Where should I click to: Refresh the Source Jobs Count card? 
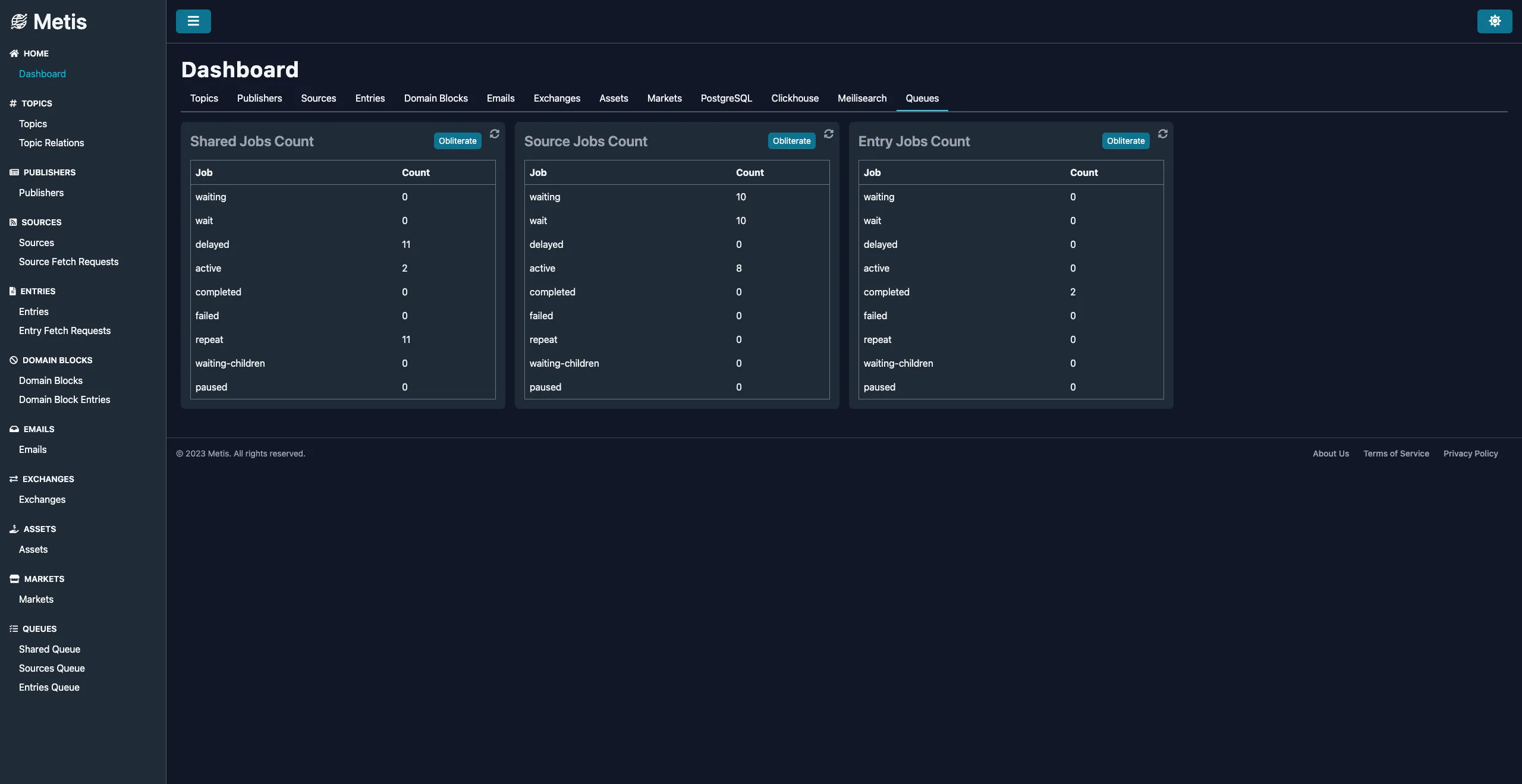click(x=828, y=134)
